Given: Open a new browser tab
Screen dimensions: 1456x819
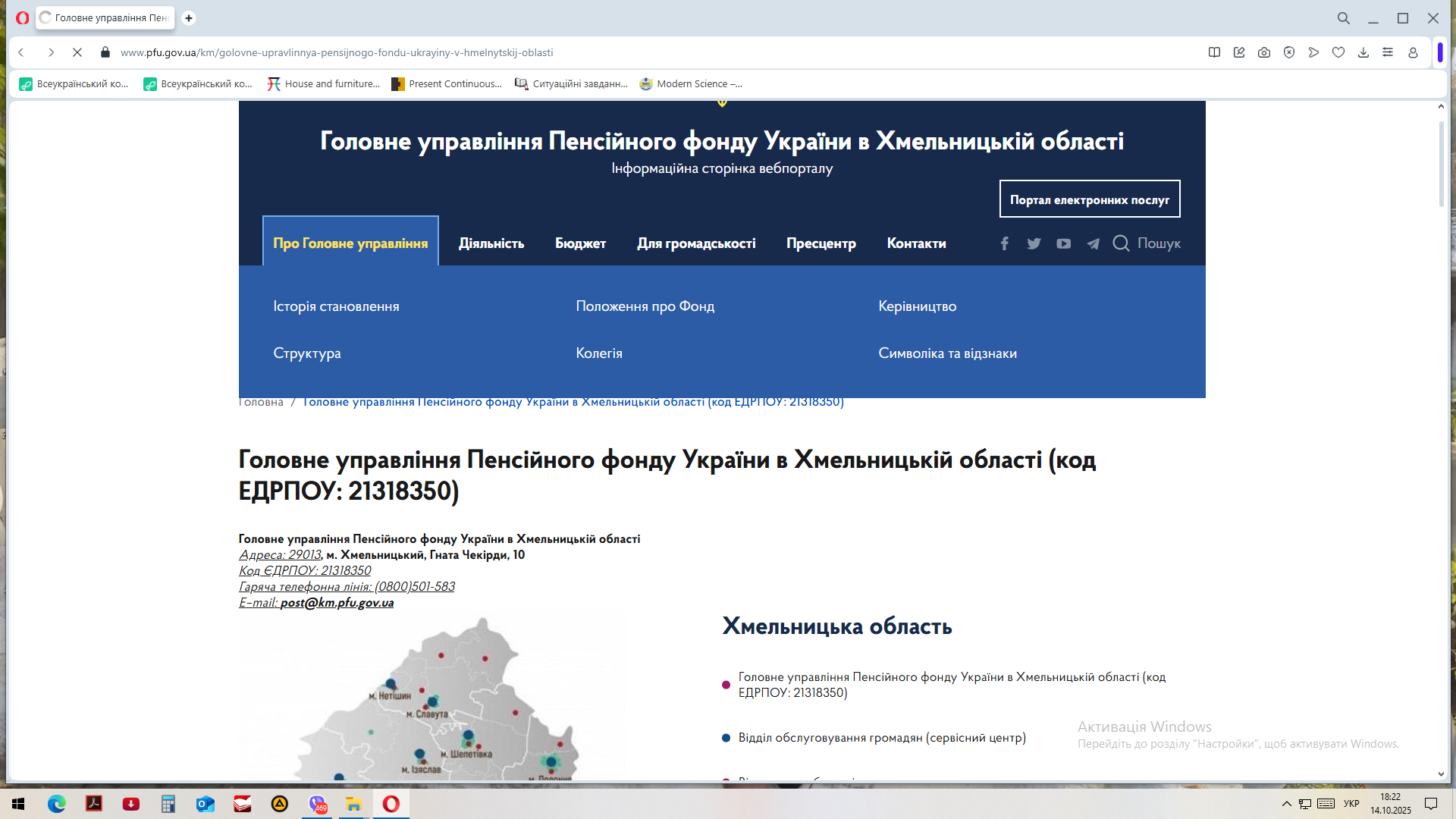Looking at the screenshot, I should point(189,17).
